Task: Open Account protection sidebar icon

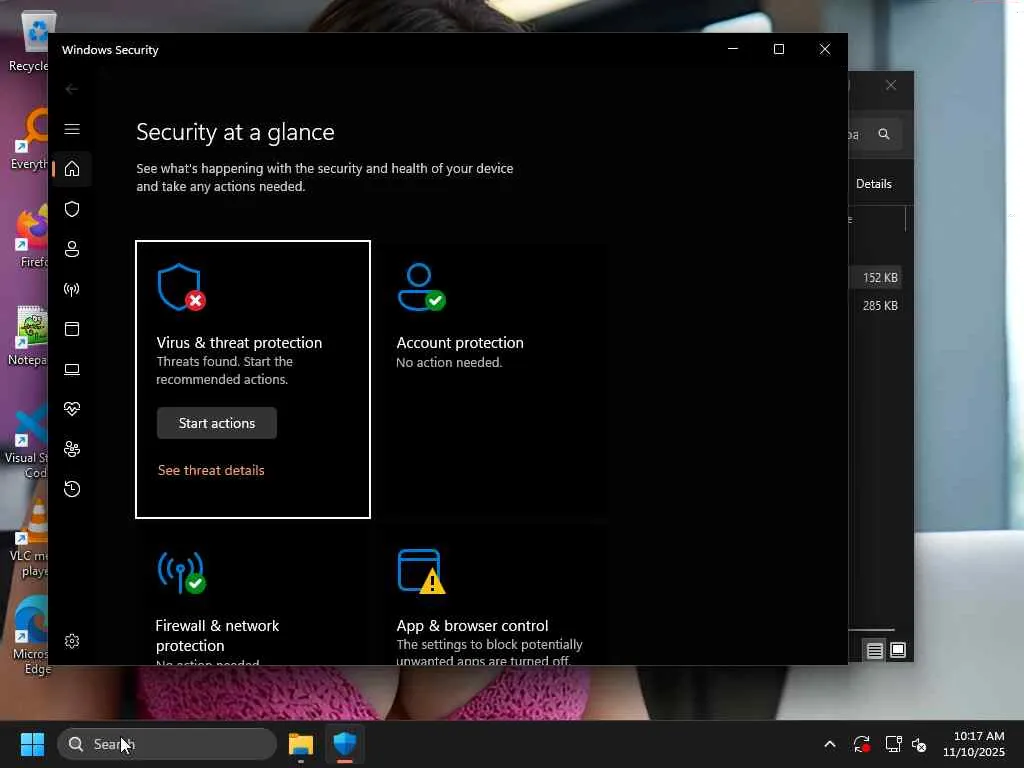Action: [72, 249]
